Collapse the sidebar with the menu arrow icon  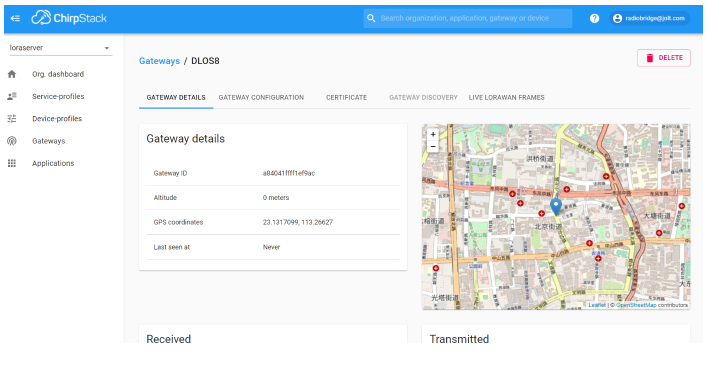pos(15,18)
